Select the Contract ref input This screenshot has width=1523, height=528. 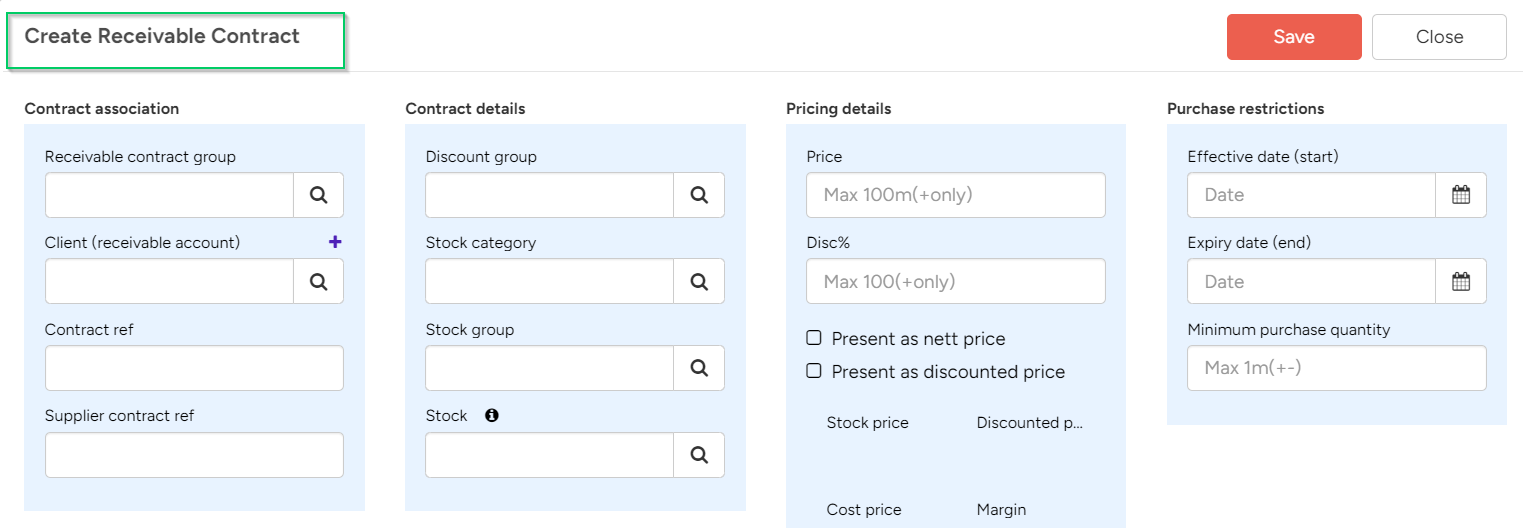tap(194, 368)
